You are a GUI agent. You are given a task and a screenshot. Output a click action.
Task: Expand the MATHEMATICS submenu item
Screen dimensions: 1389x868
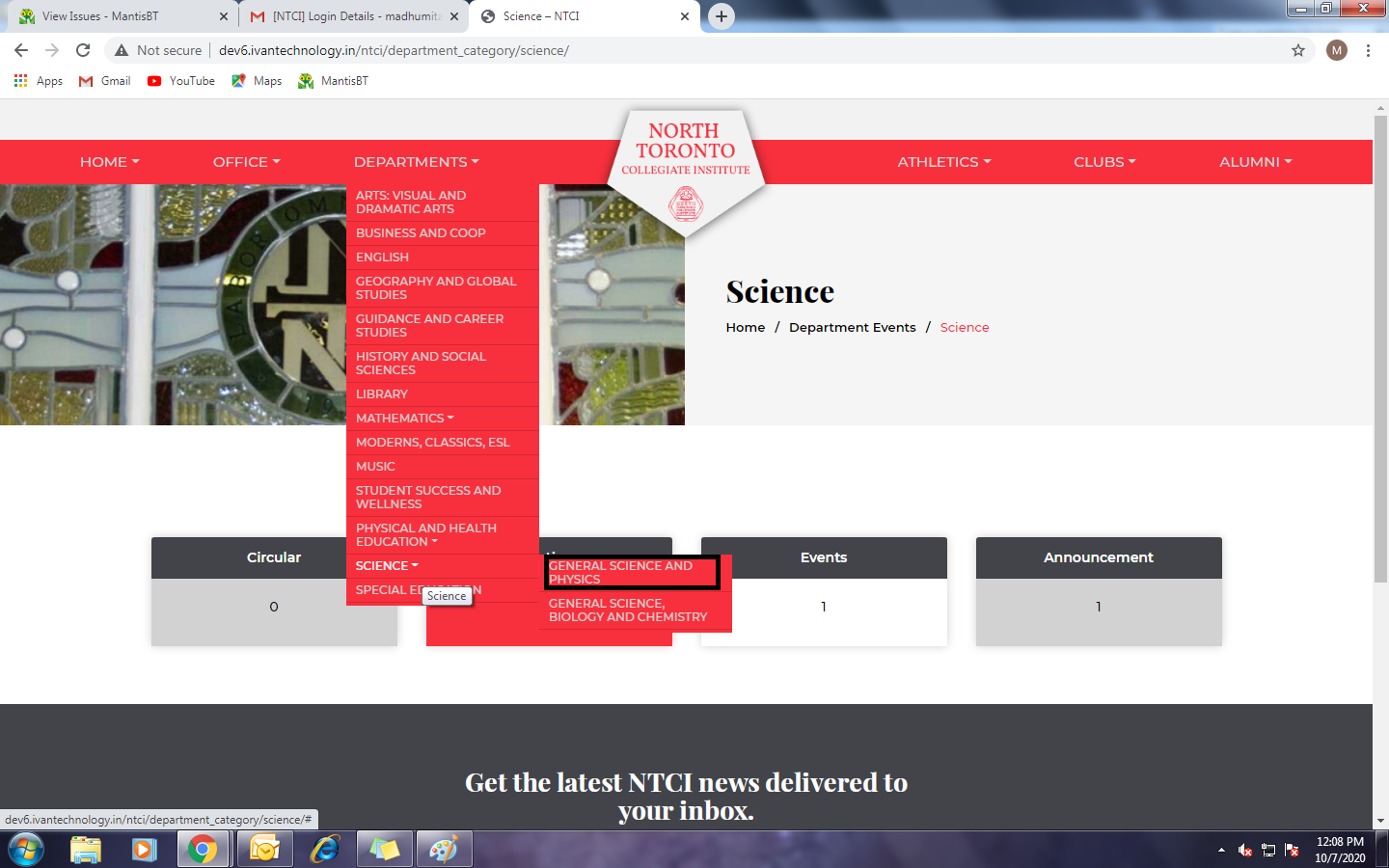[404, 418]
